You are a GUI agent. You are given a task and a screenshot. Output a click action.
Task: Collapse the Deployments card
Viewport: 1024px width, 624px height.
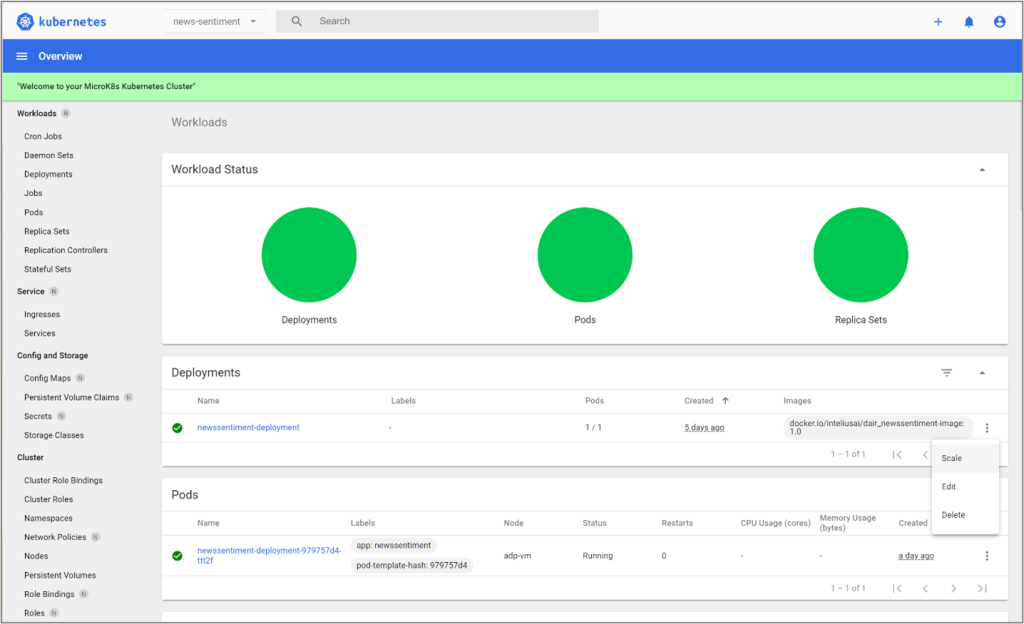point(982,373)
